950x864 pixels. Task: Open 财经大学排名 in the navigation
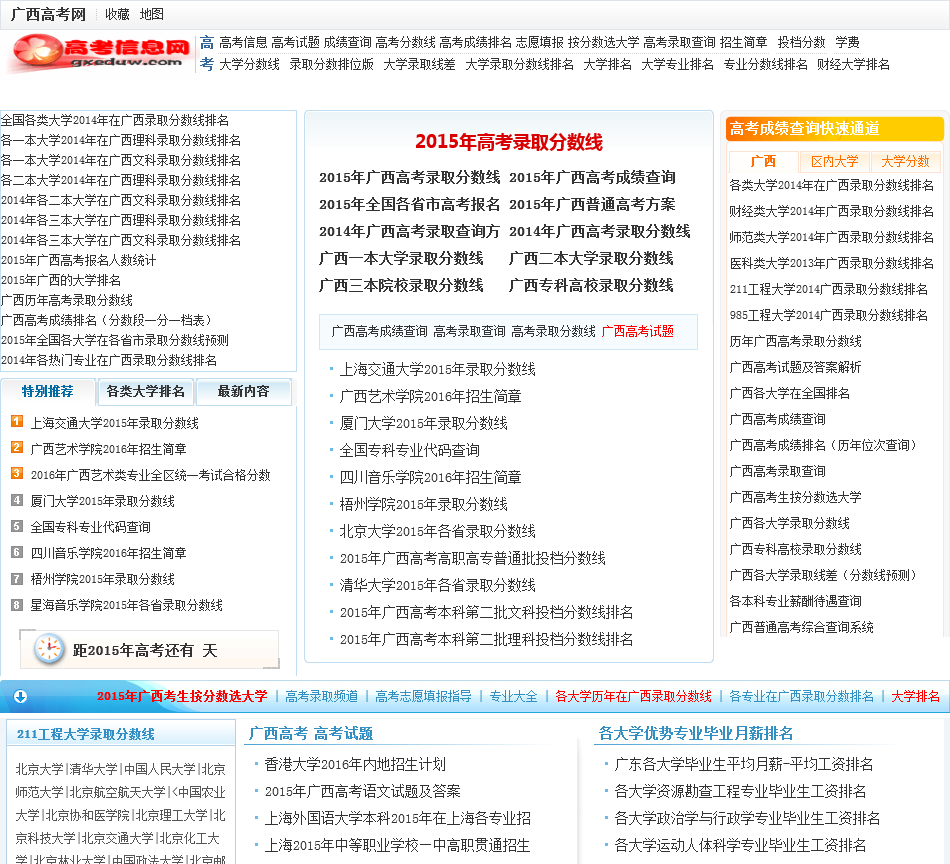853,64
